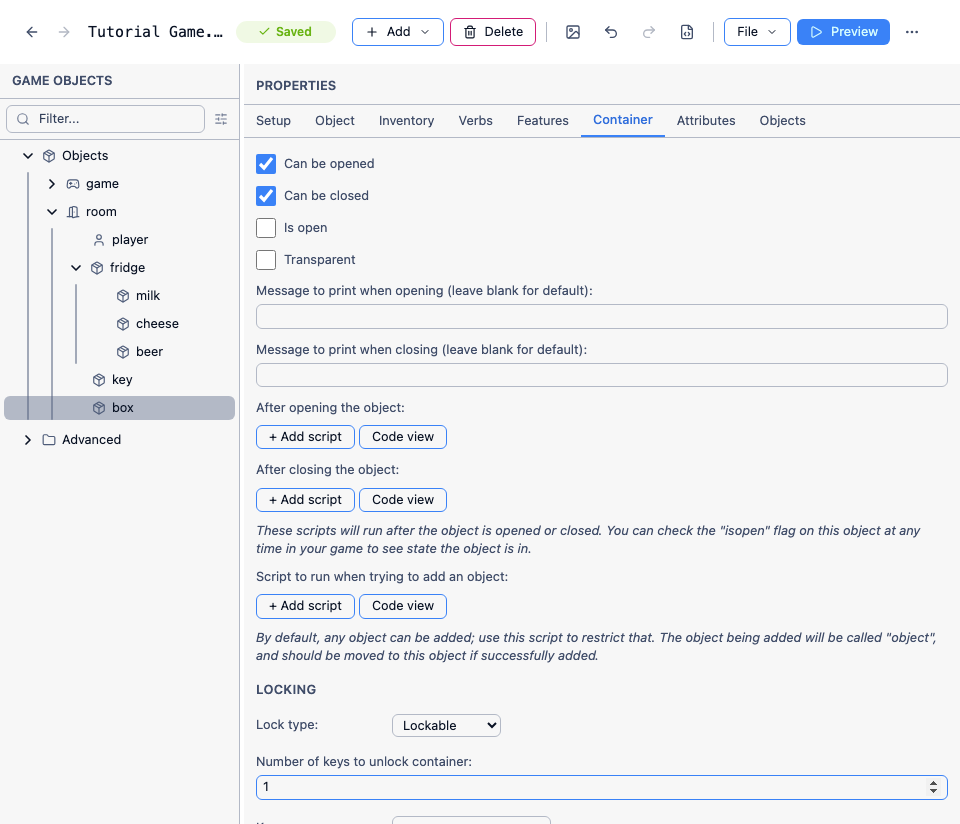Image resolution: width=960 pixels, height=824 pixels.
Task: Open the image icon in toolbar
Action: (x=573, y=32)
